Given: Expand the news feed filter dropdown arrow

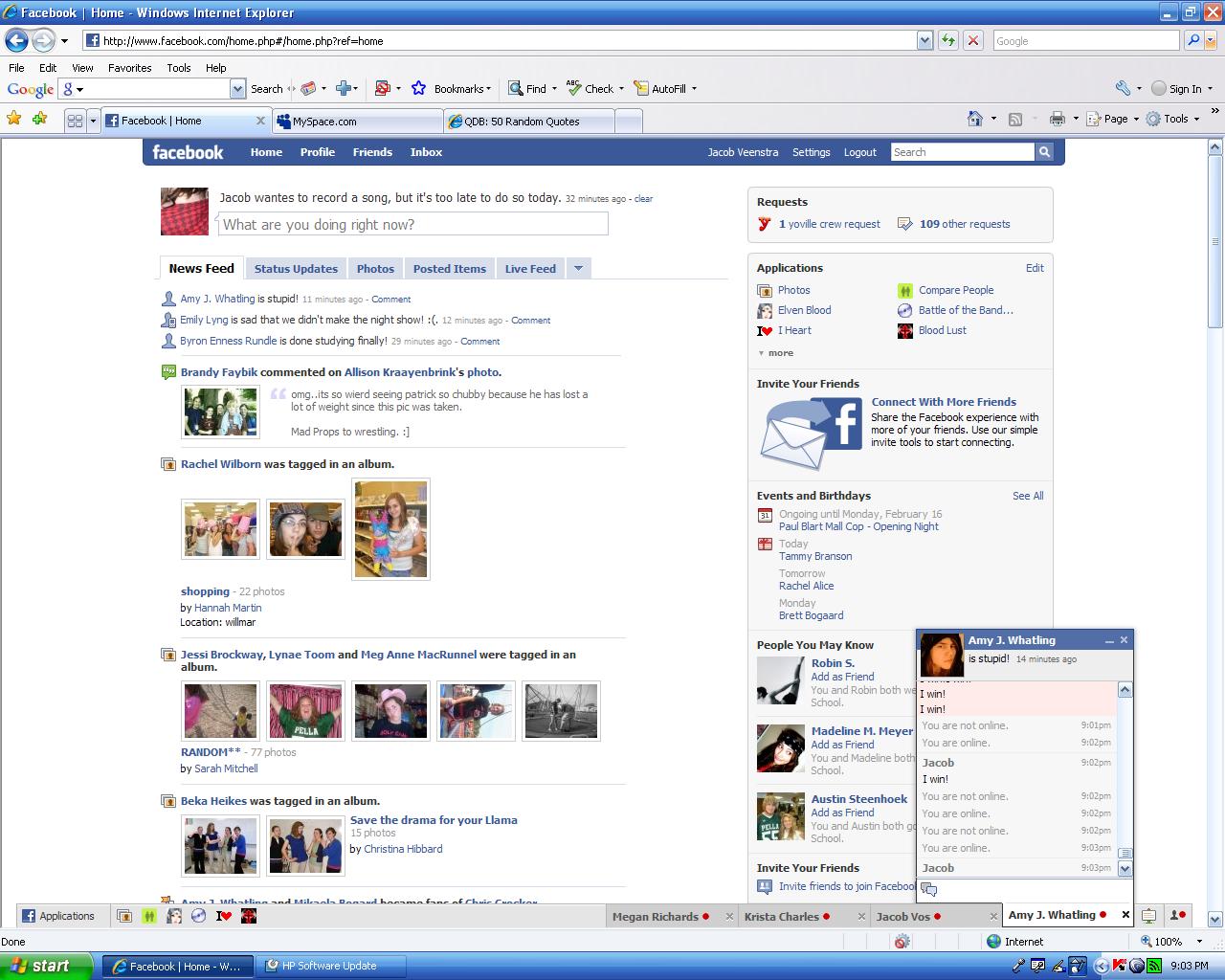Looking at the screenshot, I should (x=578, y=269).
